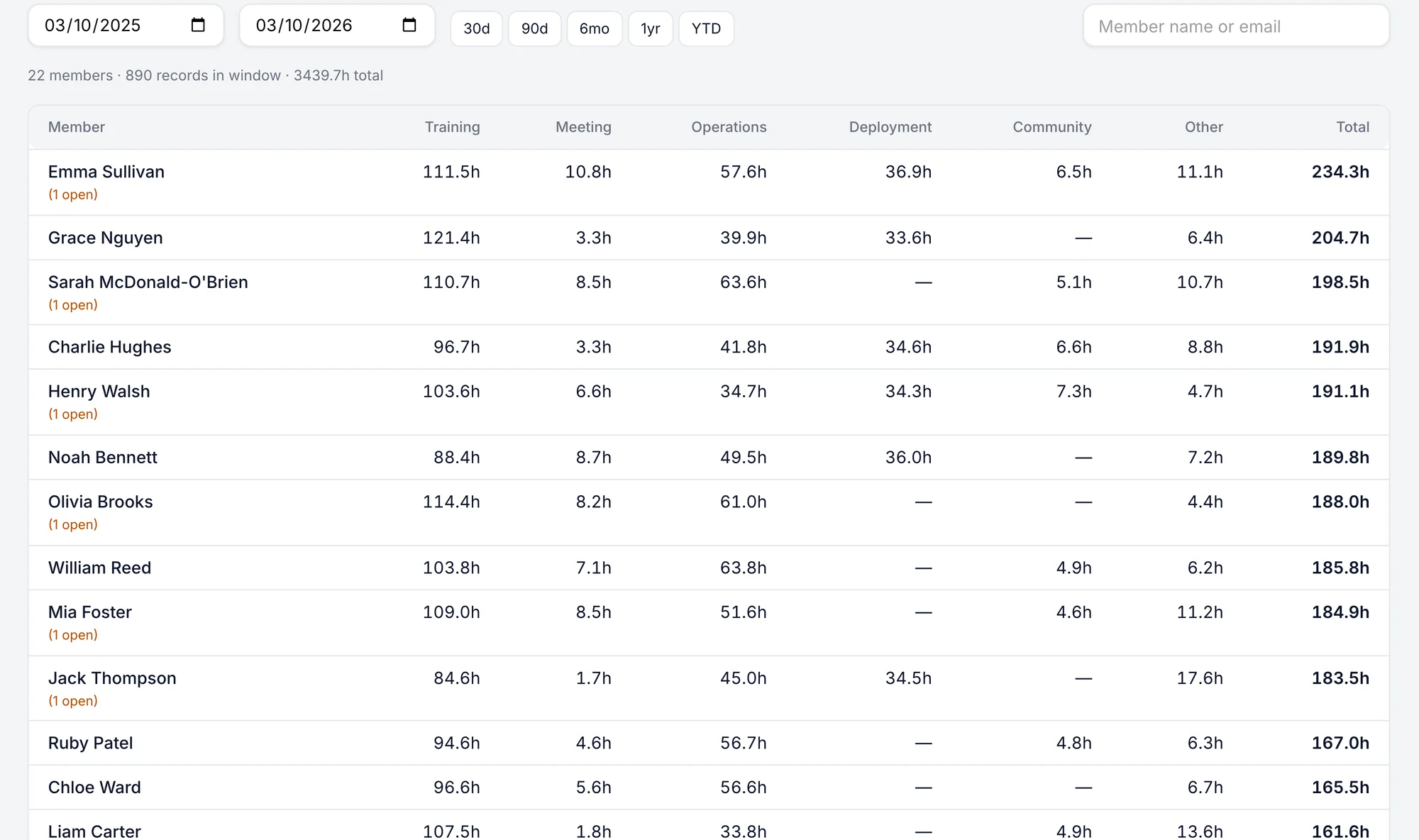Click the (1 open) note under Jack Thompson

[x=73, y=701]
